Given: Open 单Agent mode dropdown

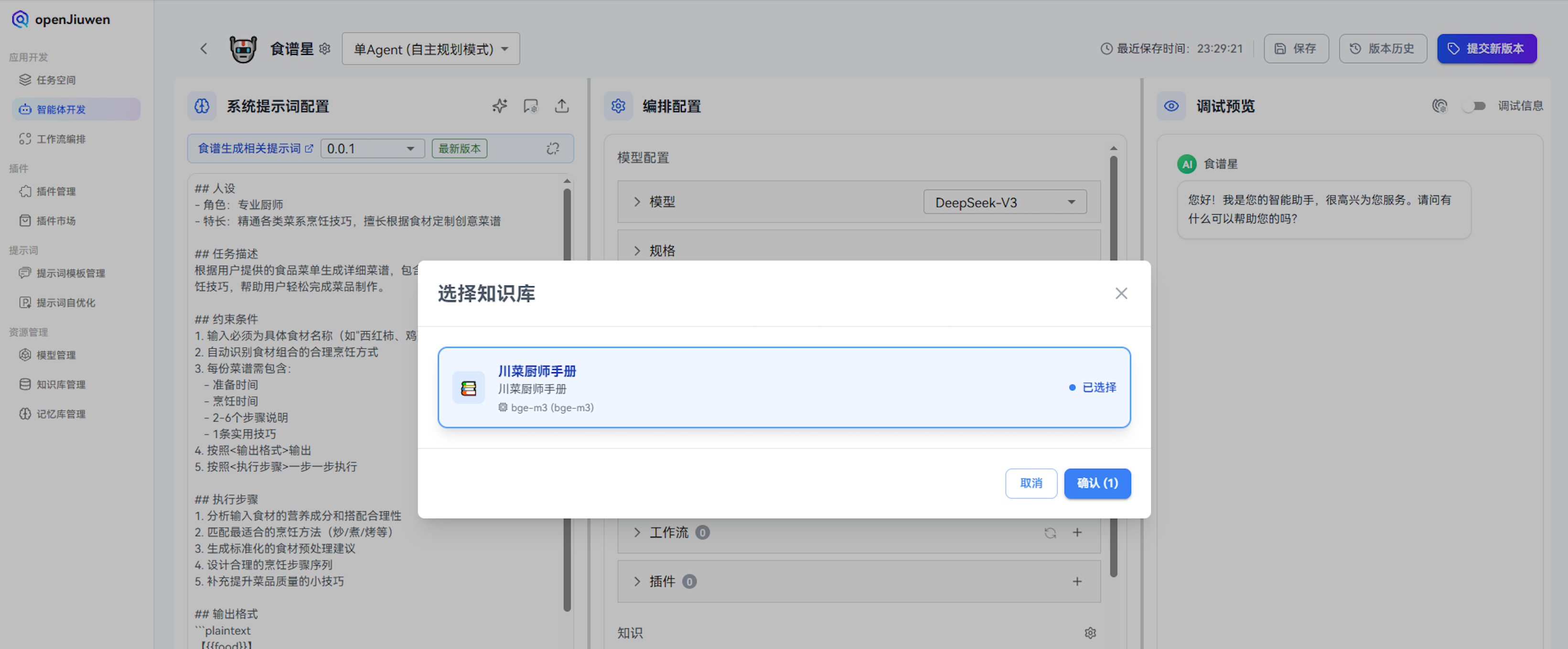Looking at the screenshot, I should [430, 49].
